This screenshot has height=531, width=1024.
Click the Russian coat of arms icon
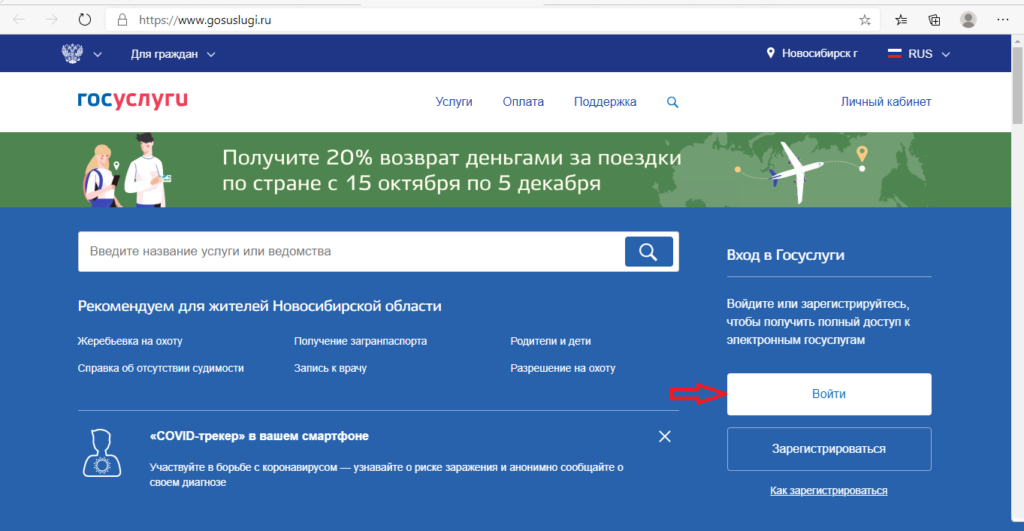[x=72, y=54]
